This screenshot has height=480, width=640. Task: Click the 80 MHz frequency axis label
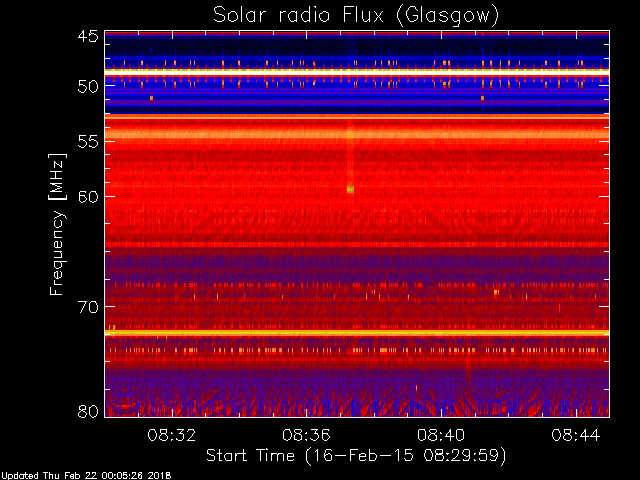88,411
